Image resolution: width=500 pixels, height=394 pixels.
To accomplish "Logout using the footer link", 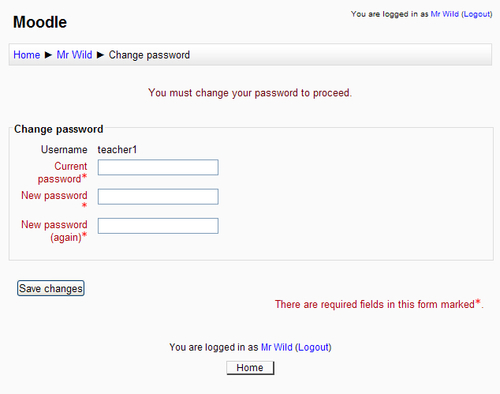I will pos(314,347).
